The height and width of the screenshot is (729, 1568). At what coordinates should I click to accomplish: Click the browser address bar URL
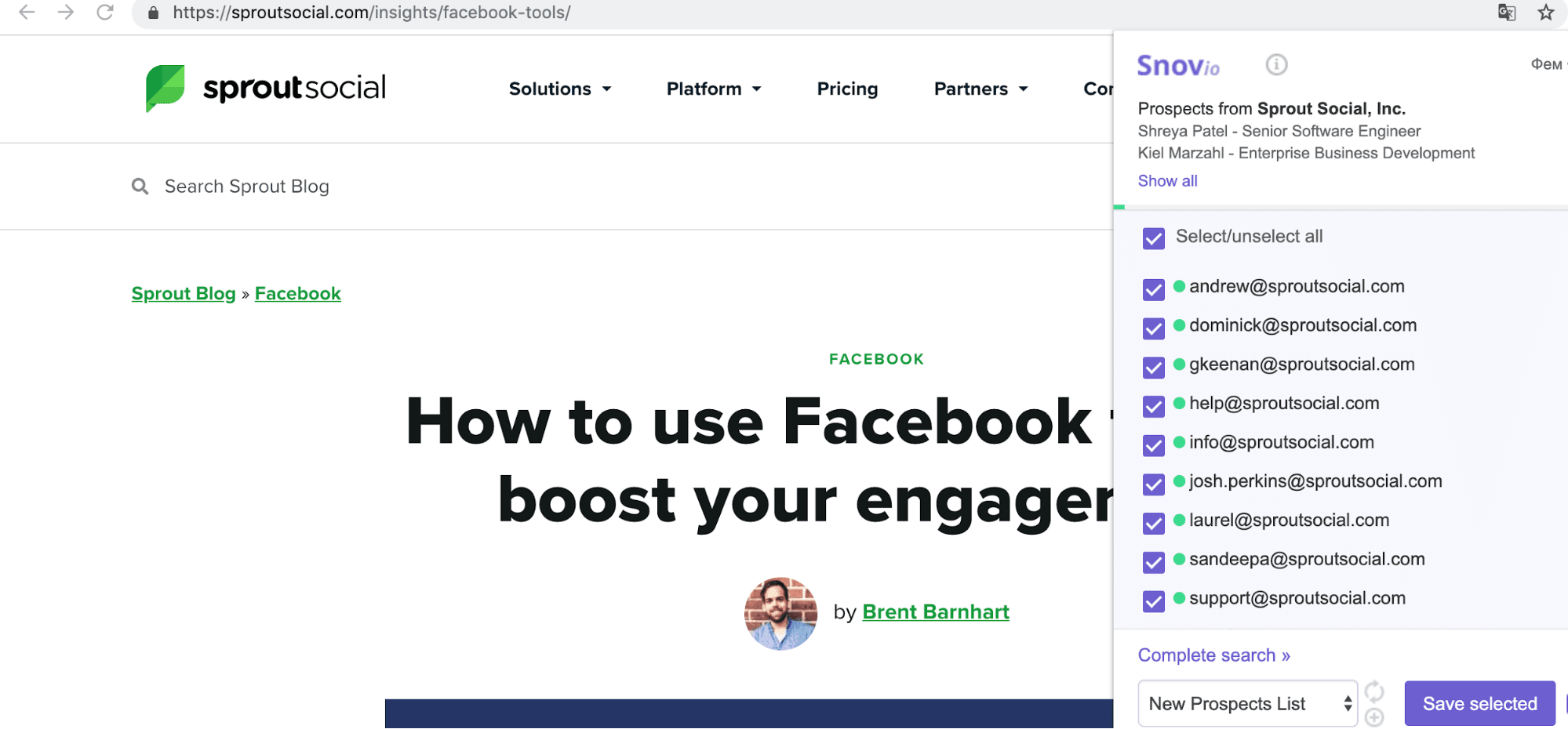[x=372, y=13]
